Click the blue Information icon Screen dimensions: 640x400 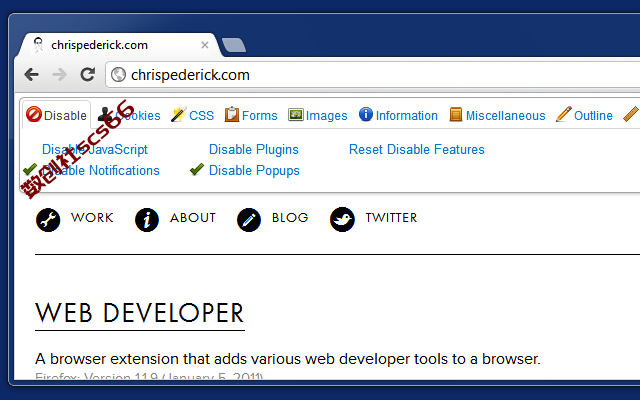tap(366, 114)
